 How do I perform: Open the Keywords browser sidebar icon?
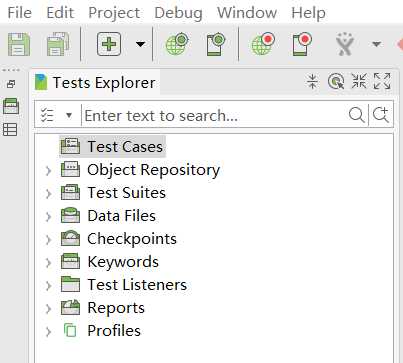(11, 106)
